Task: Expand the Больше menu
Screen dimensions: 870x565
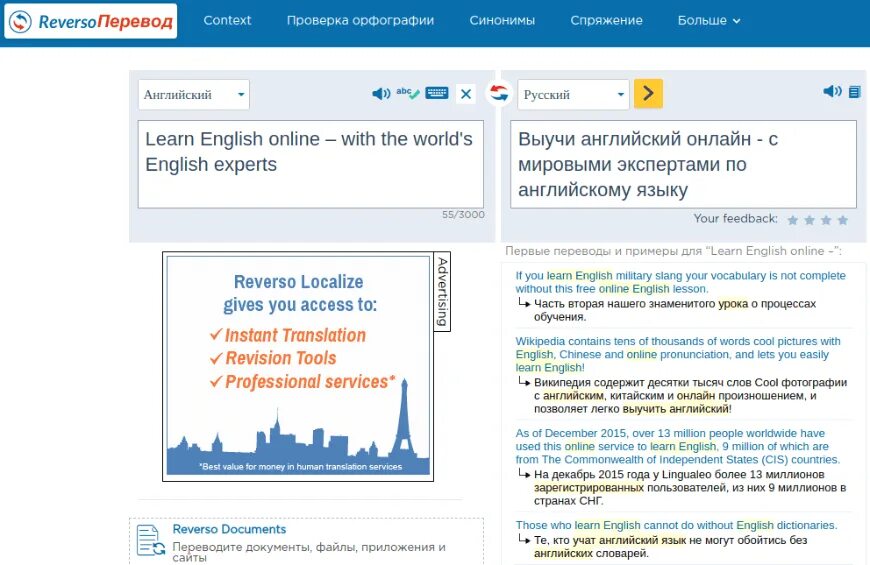Action: pos(709,21)
